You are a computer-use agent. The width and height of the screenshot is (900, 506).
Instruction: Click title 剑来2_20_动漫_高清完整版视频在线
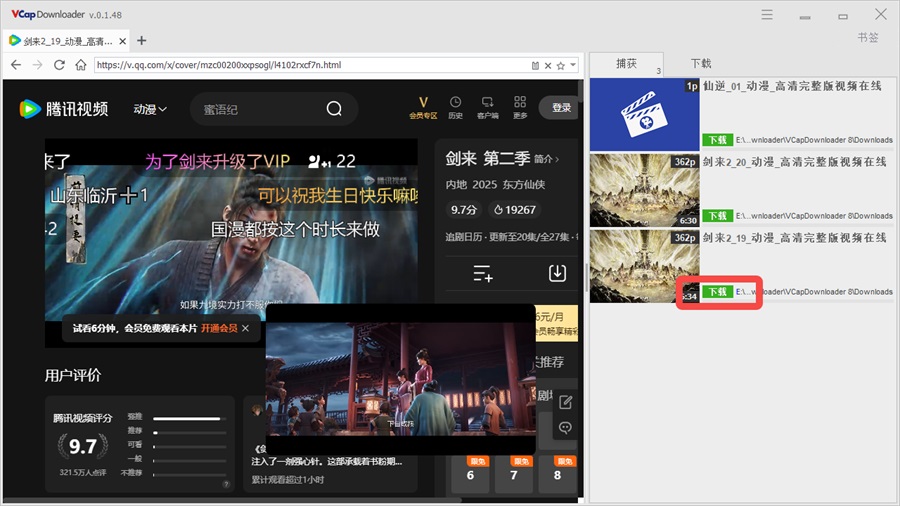pos(794,162)
